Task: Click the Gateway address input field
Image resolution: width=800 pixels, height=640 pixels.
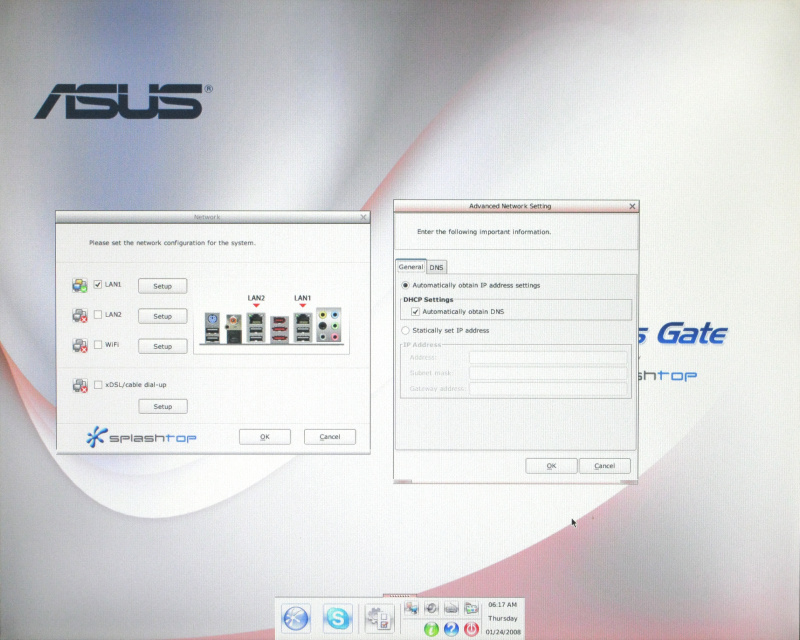Action: pyautogui.click(x=548, y=388)
